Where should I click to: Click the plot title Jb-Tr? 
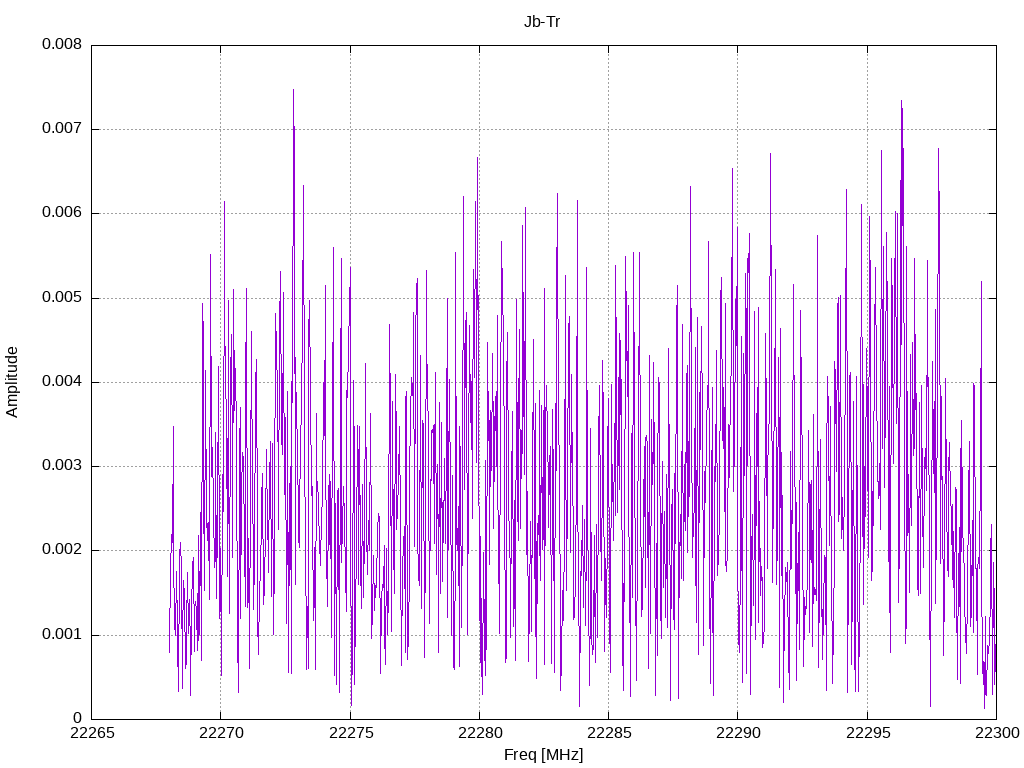542,22
